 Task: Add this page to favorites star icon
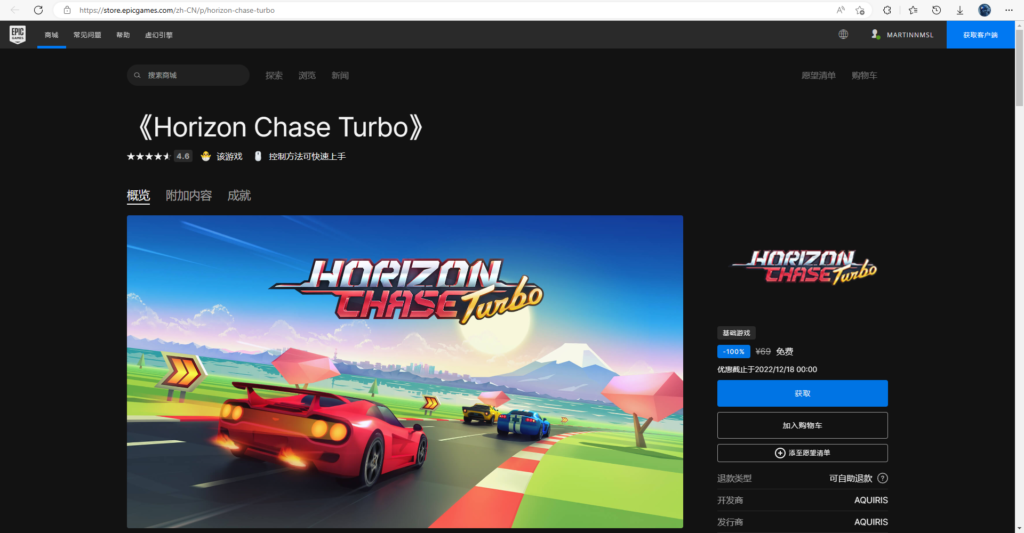click(x=860, y=10)
